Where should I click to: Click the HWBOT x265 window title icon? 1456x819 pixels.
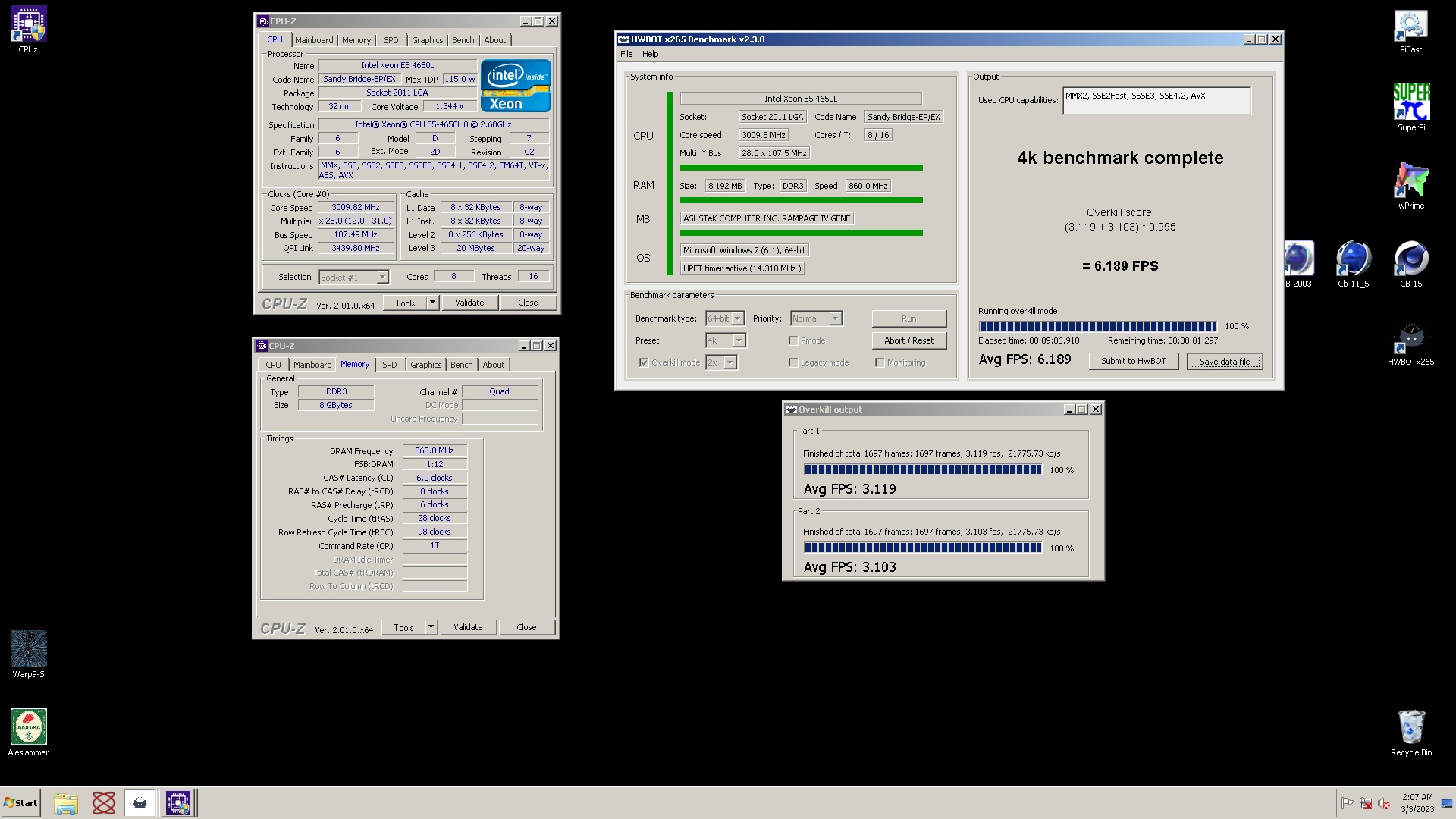[623, 39]
